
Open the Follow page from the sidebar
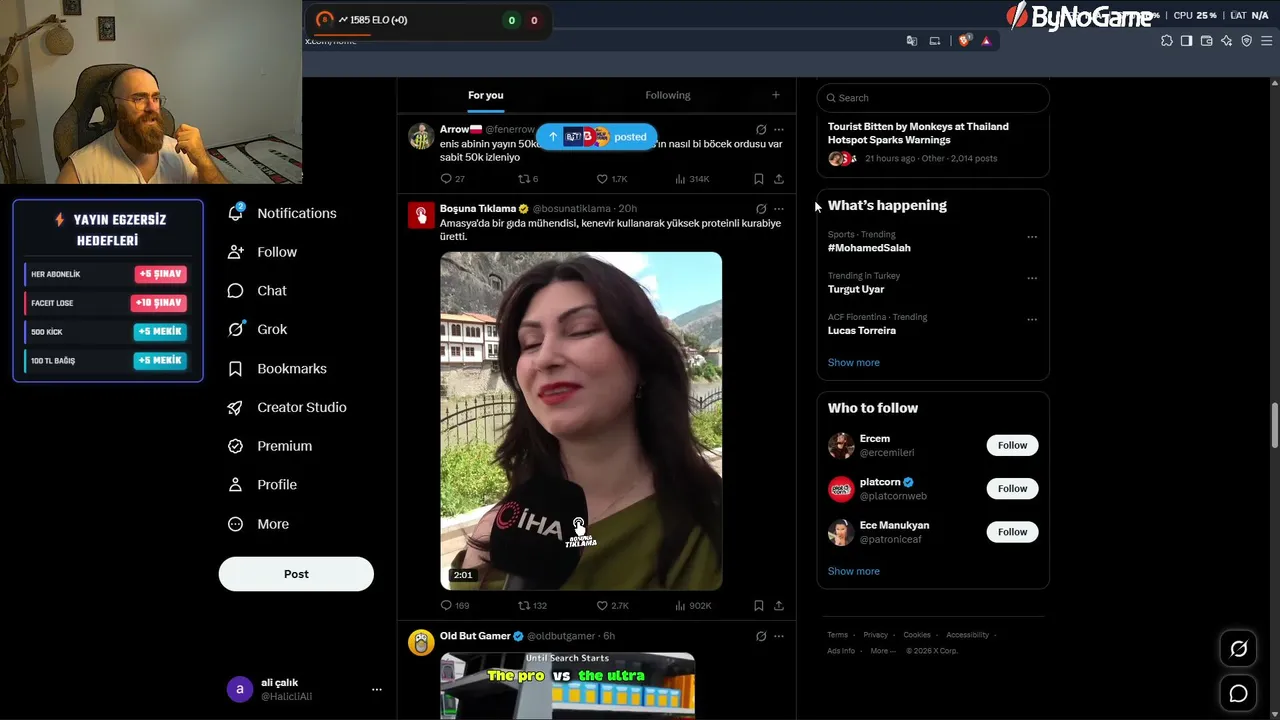262,252
